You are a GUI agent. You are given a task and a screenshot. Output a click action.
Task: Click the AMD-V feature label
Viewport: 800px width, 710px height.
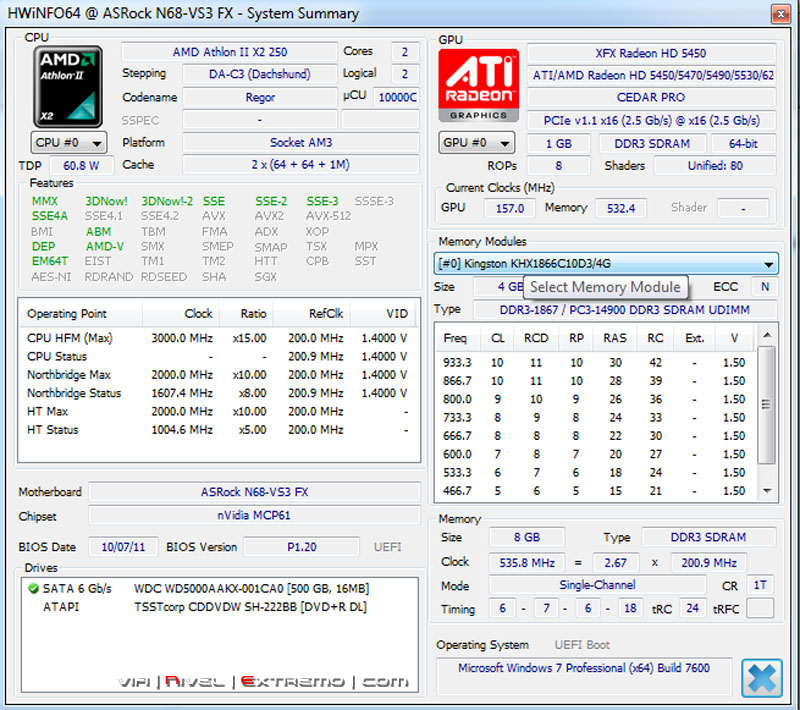(105, 246)
